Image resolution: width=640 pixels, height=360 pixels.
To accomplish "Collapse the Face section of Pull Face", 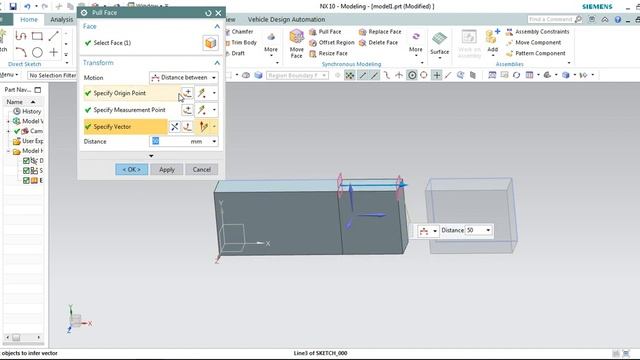I will tap(217, 27).
